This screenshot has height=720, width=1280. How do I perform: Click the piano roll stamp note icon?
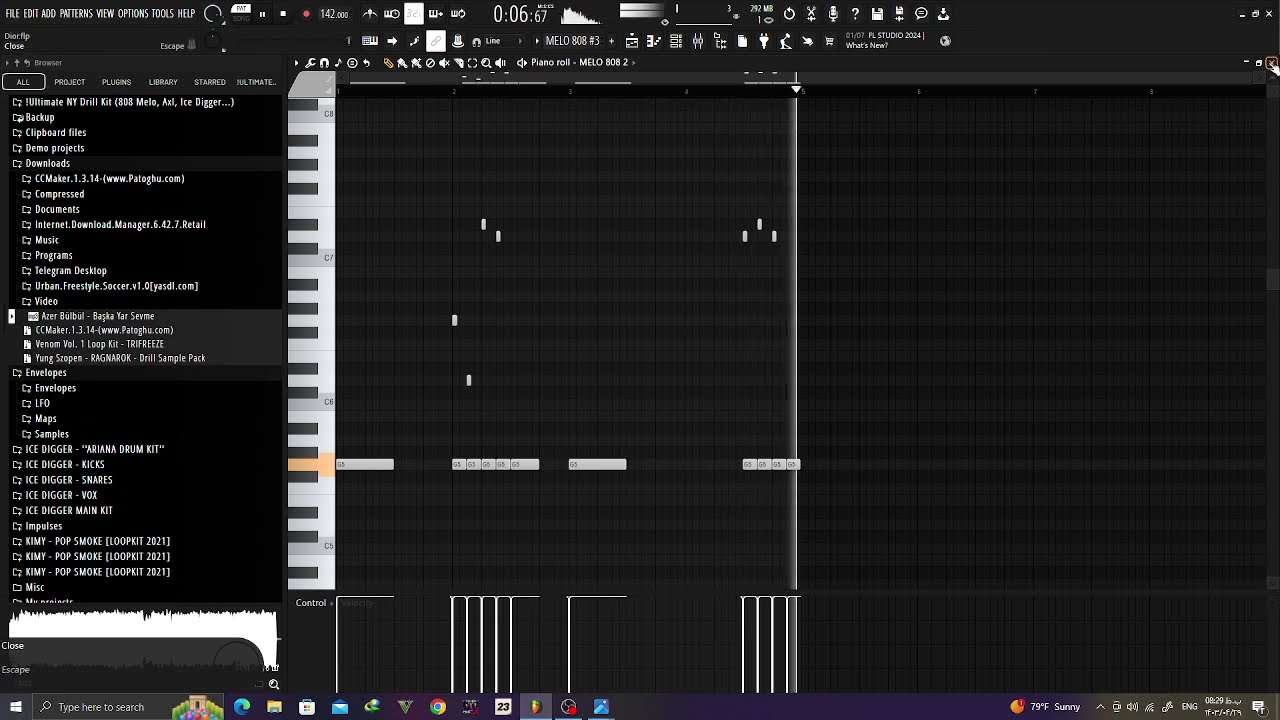tap(338, 62)
